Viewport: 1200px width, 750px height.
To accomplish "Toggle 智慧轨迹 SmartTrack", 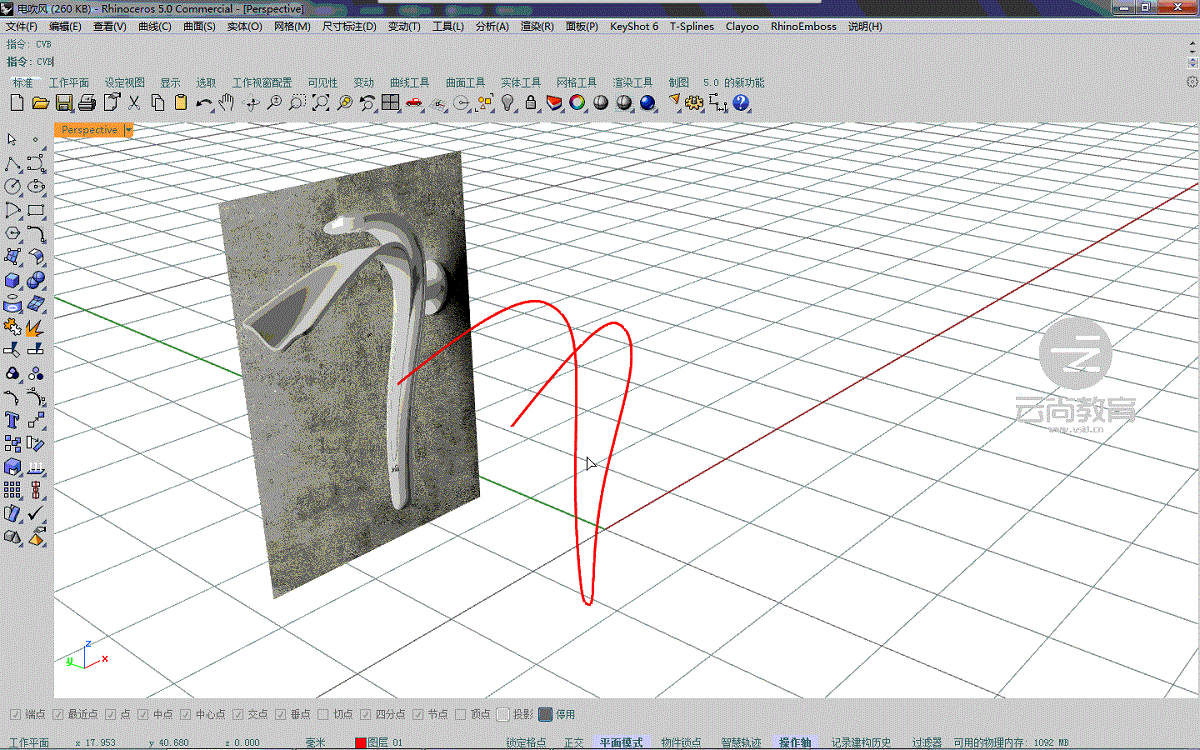I will (x=741, y=742).
